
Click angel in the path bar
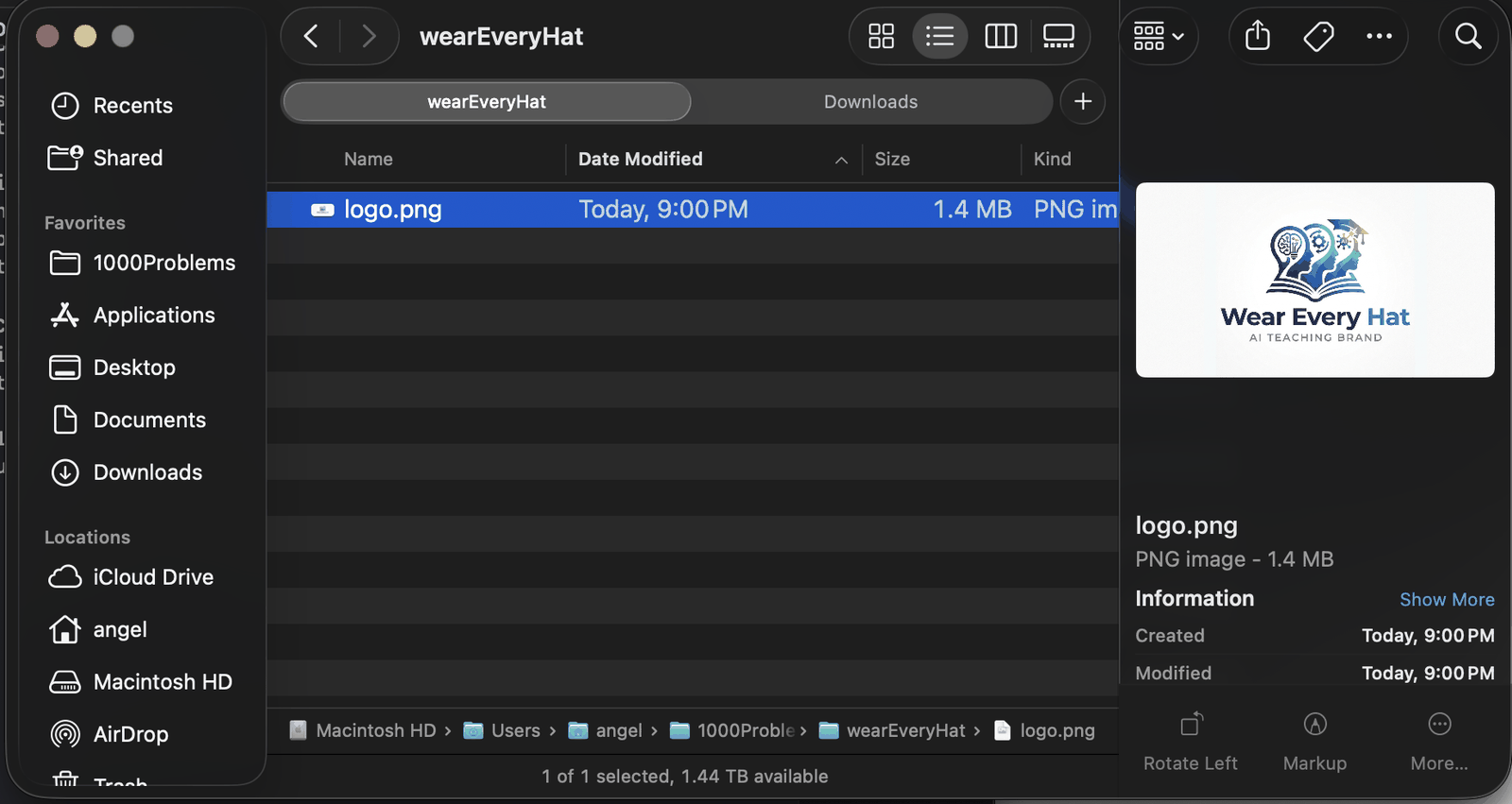[x=605, y=730]
